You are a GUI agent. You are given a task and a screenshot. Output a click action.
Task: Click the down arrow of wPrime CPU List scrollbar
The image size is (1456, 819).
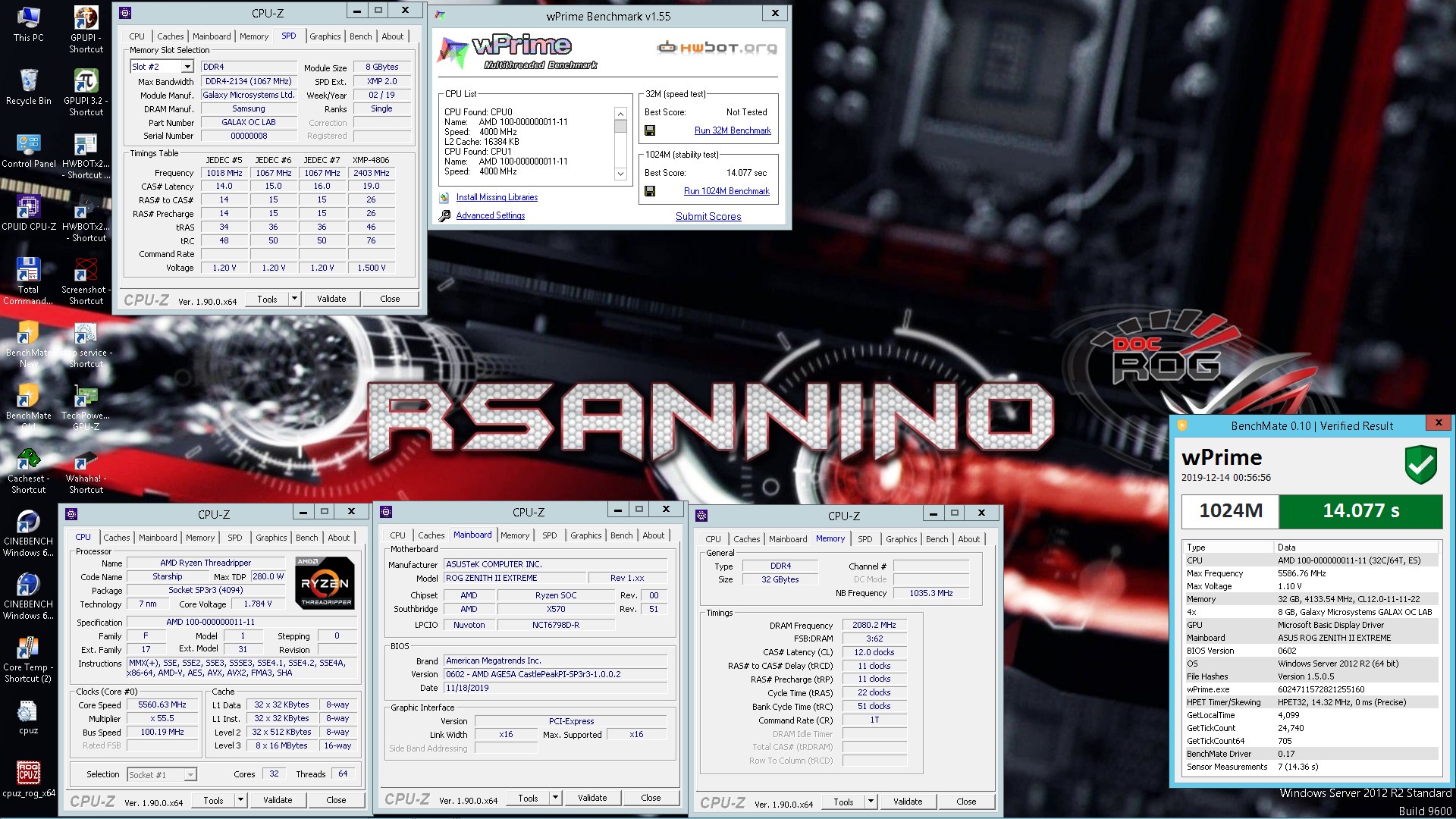point(620,174)
